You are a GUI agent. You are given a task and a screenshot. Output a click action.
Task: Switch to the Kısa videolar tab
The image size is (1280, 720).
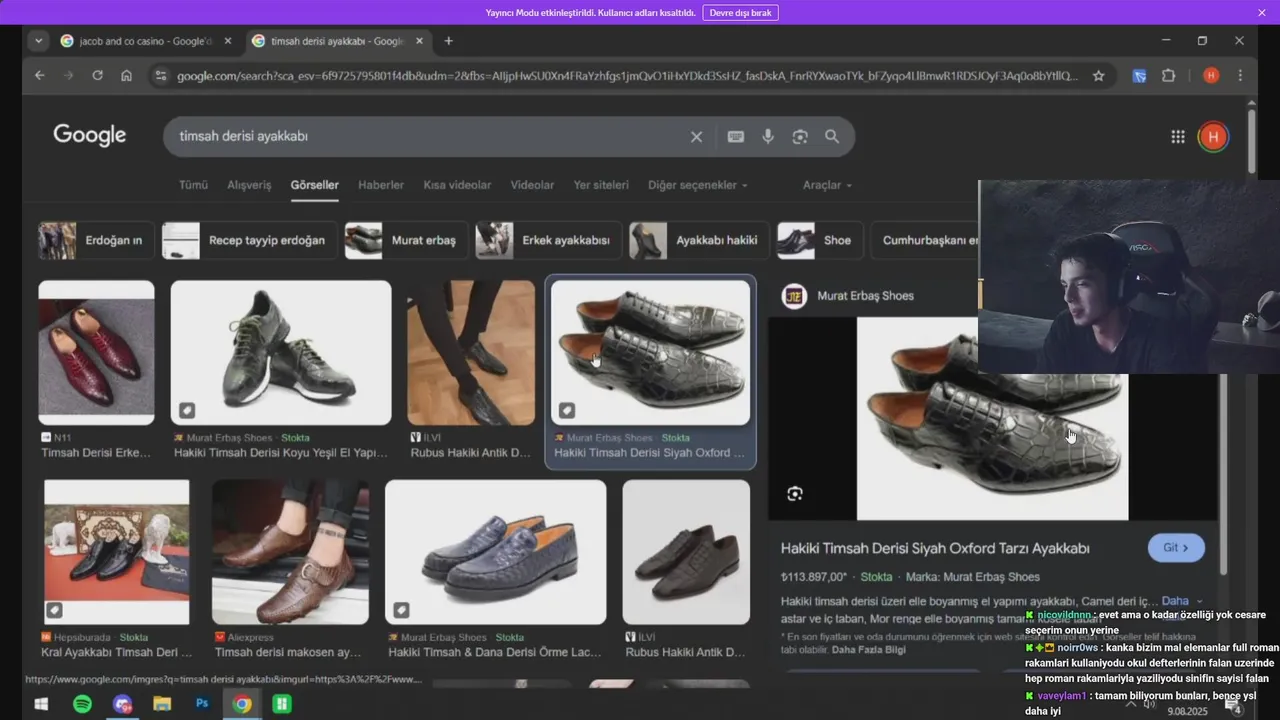457,185
